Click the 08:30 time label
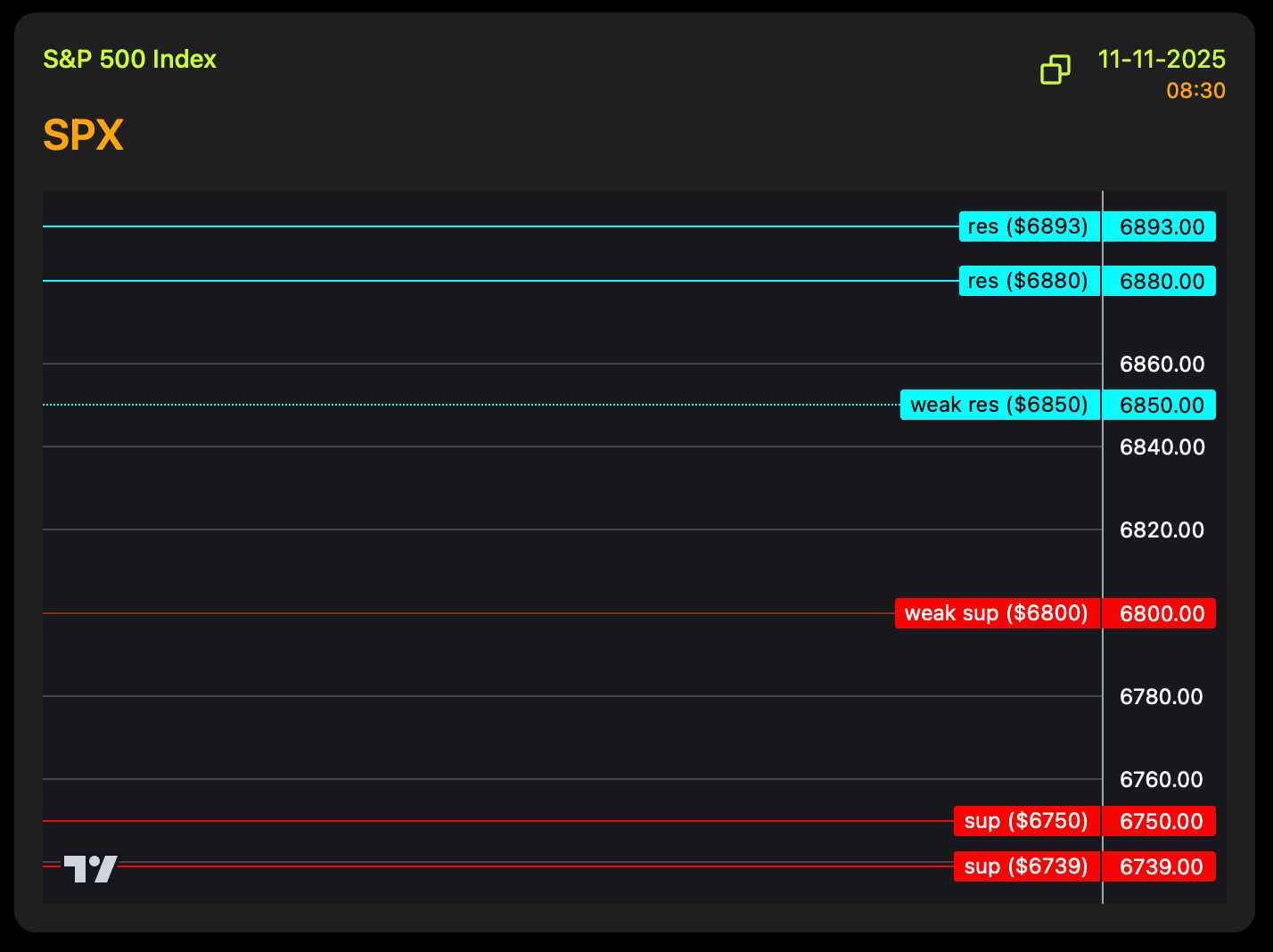The width and height of the screenshot is (1273, 952). tap(1195, 91)
